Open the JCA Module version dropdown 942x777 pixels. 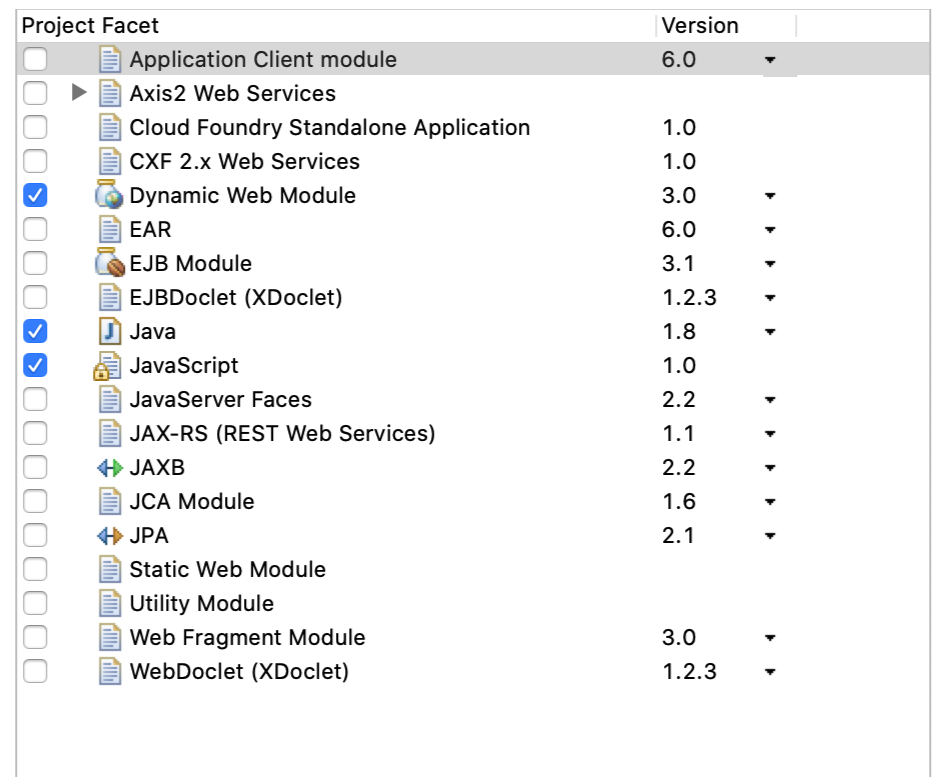click(770, 502)
